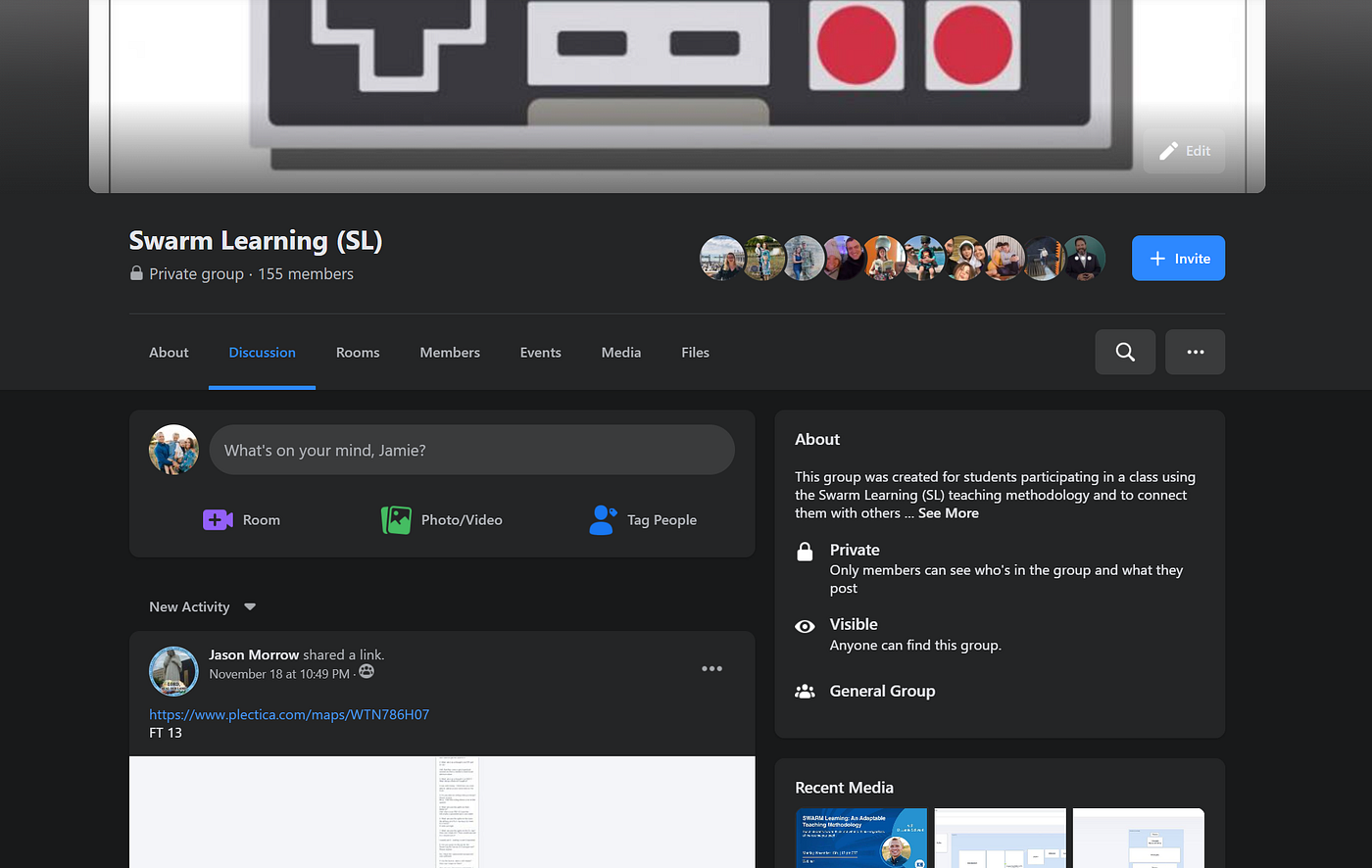This screenshot has width=1372, height=868.
Task: Switch to the Discussion tab
Action: (262, 353)
